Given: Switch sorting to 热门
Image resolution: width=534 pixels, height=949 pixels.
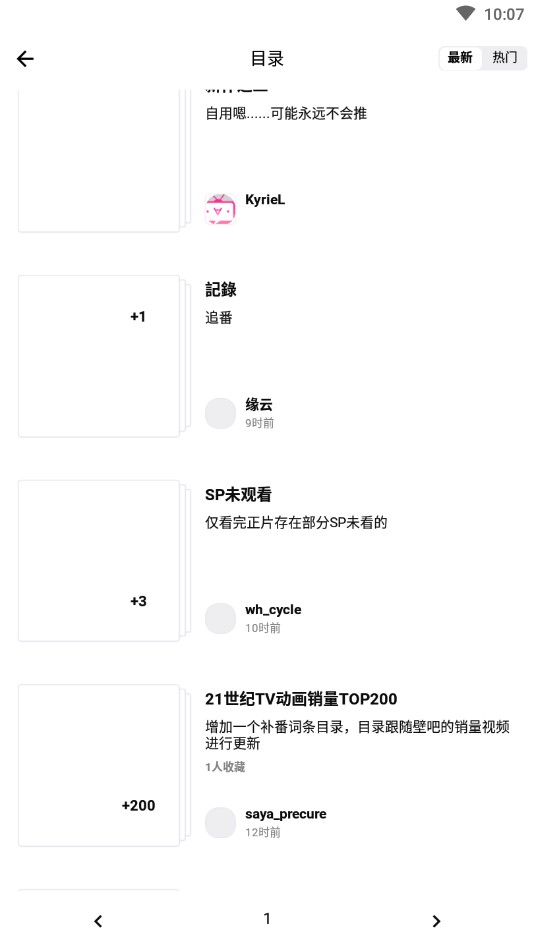Looking at the screenshot, I should (x=504, y=58).
